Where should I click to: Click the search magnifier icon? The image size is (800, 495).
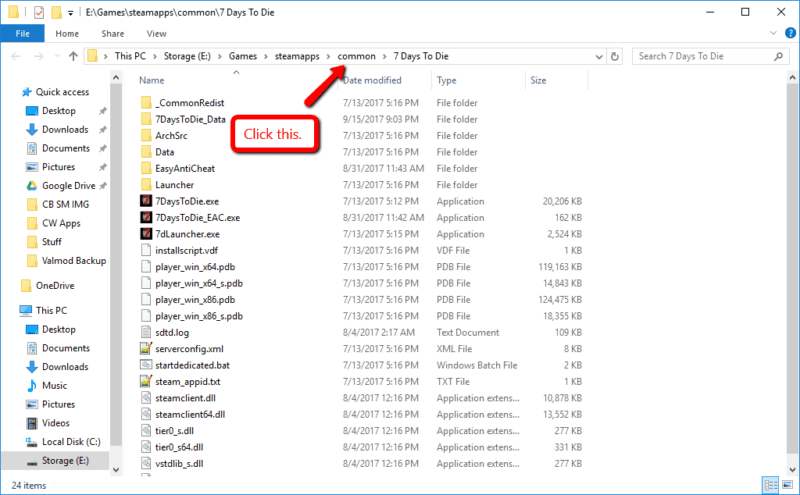pyautogui.click(x=778, y=56)
